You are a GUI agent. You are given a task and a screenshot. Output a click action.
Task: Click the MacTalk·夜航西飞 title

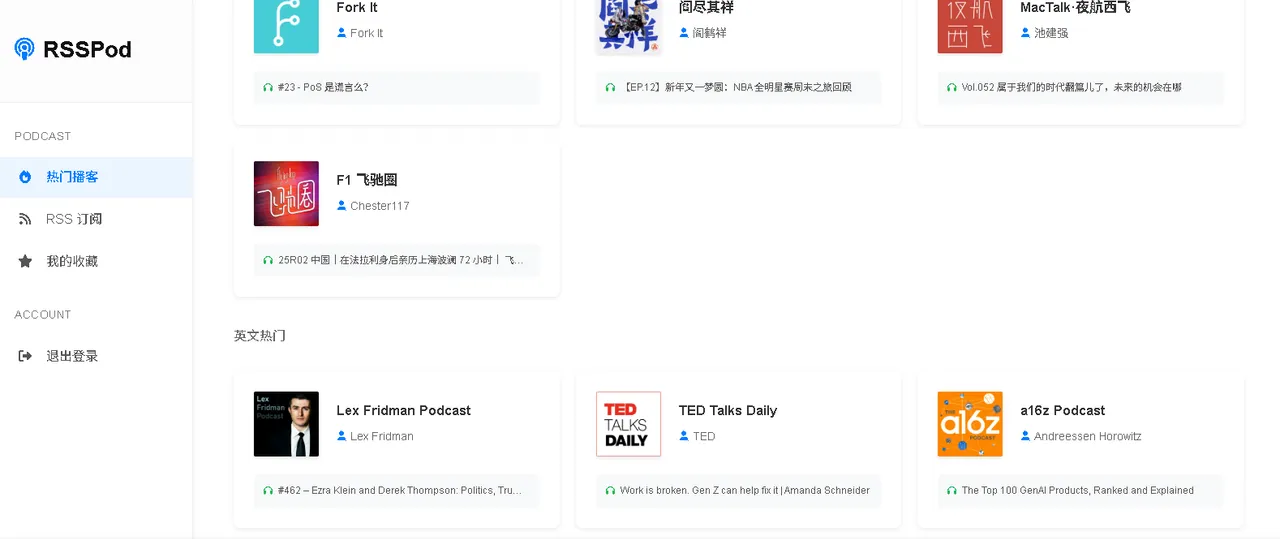pyautogui.click(x=1075, y=7)
